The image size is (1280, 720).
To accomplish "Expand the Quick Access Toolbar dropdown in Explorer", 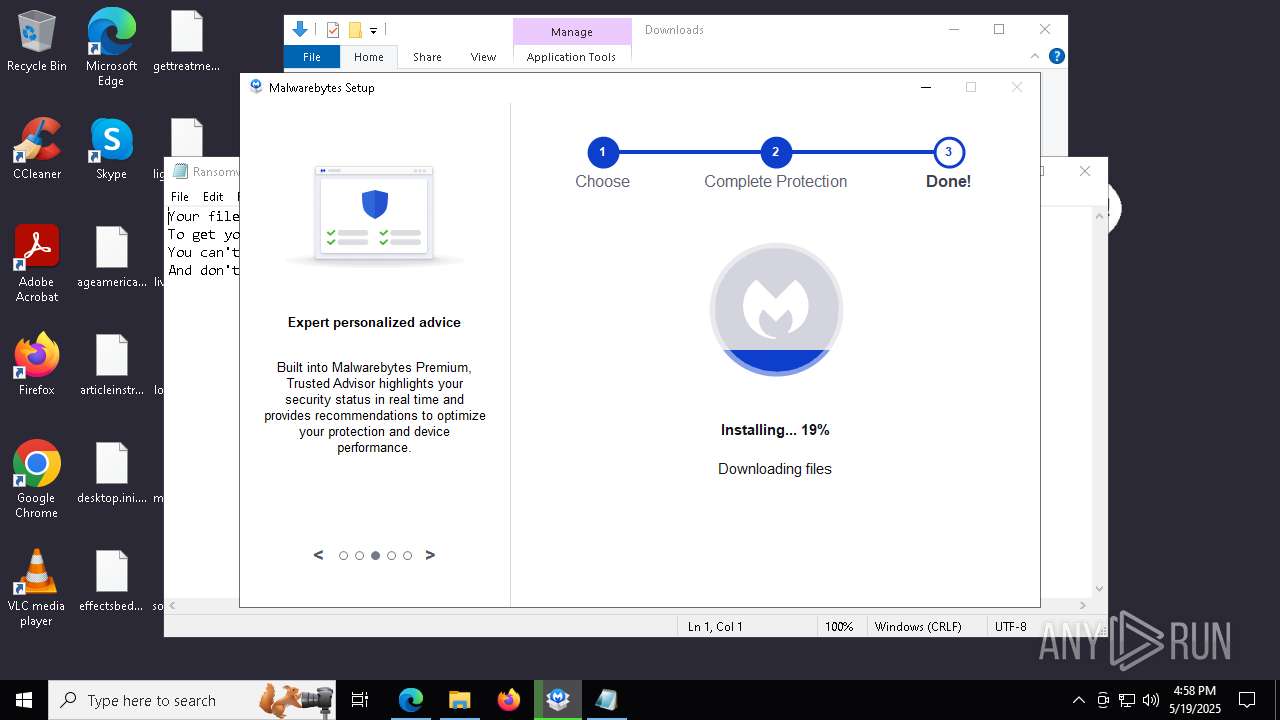I will (373, 31).
